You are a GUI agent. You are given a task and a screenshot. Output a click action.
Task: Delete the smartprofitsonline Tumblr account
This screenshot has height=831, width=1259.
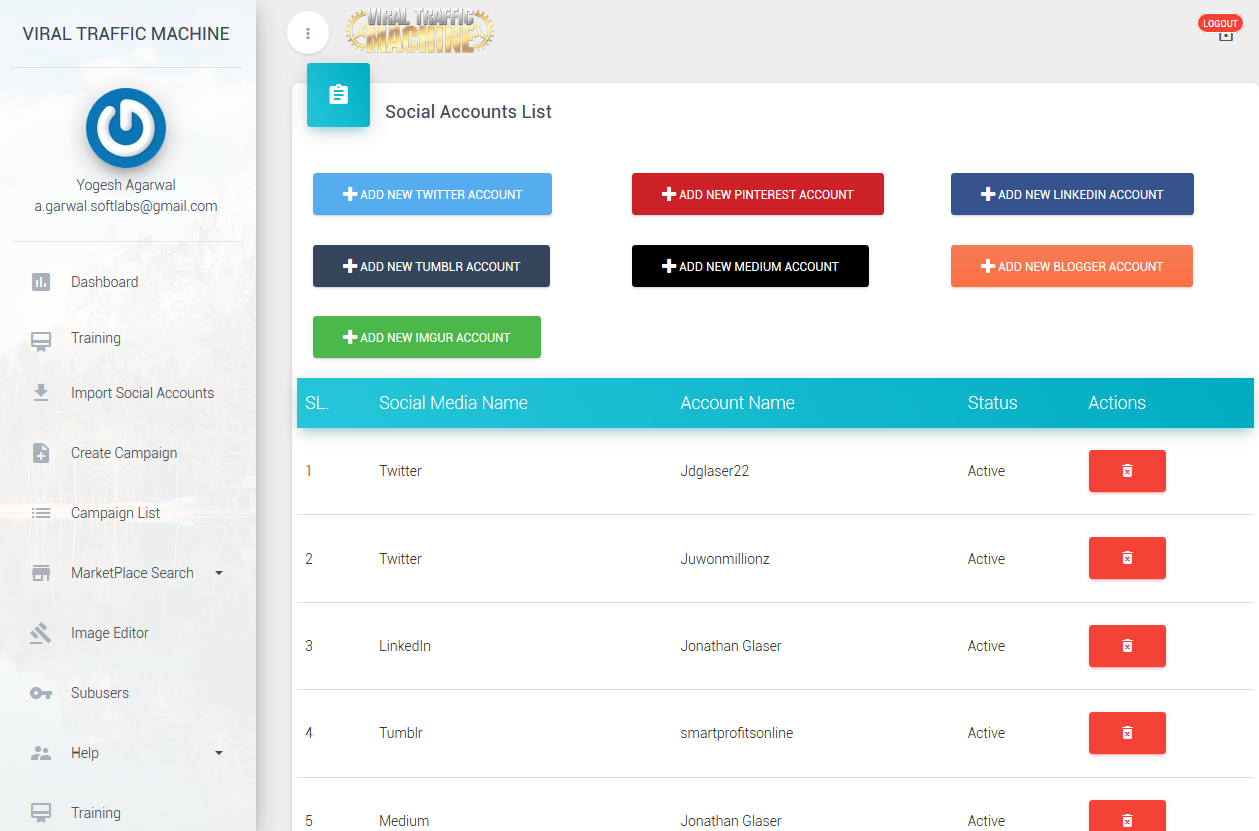[1127, 733]
